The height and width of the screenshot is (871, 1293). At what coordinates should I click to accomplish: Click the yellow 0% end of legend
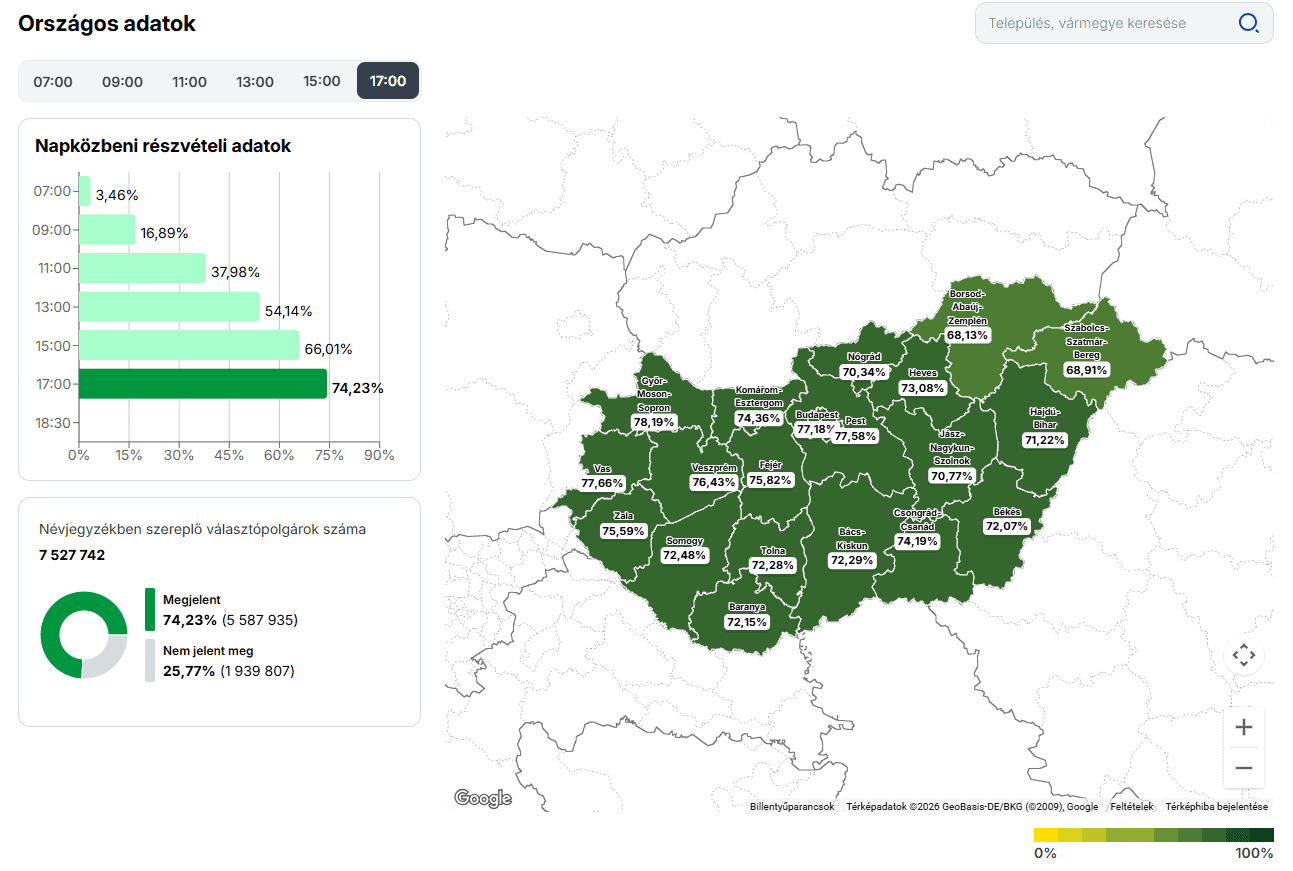[1045, 835]
